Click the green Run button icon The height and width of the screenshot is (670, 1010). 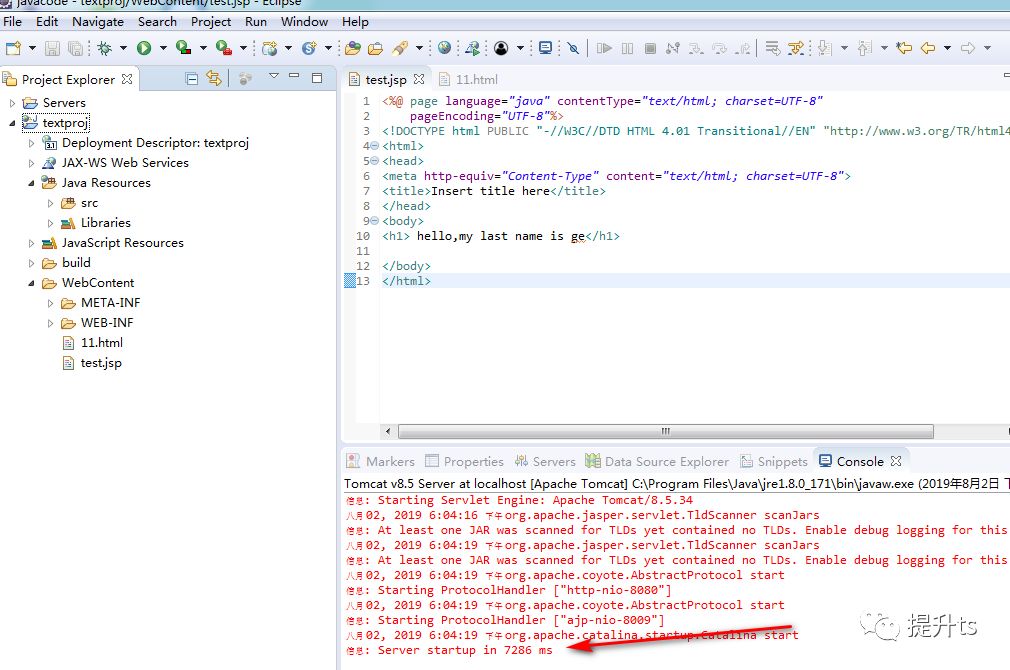144,48
